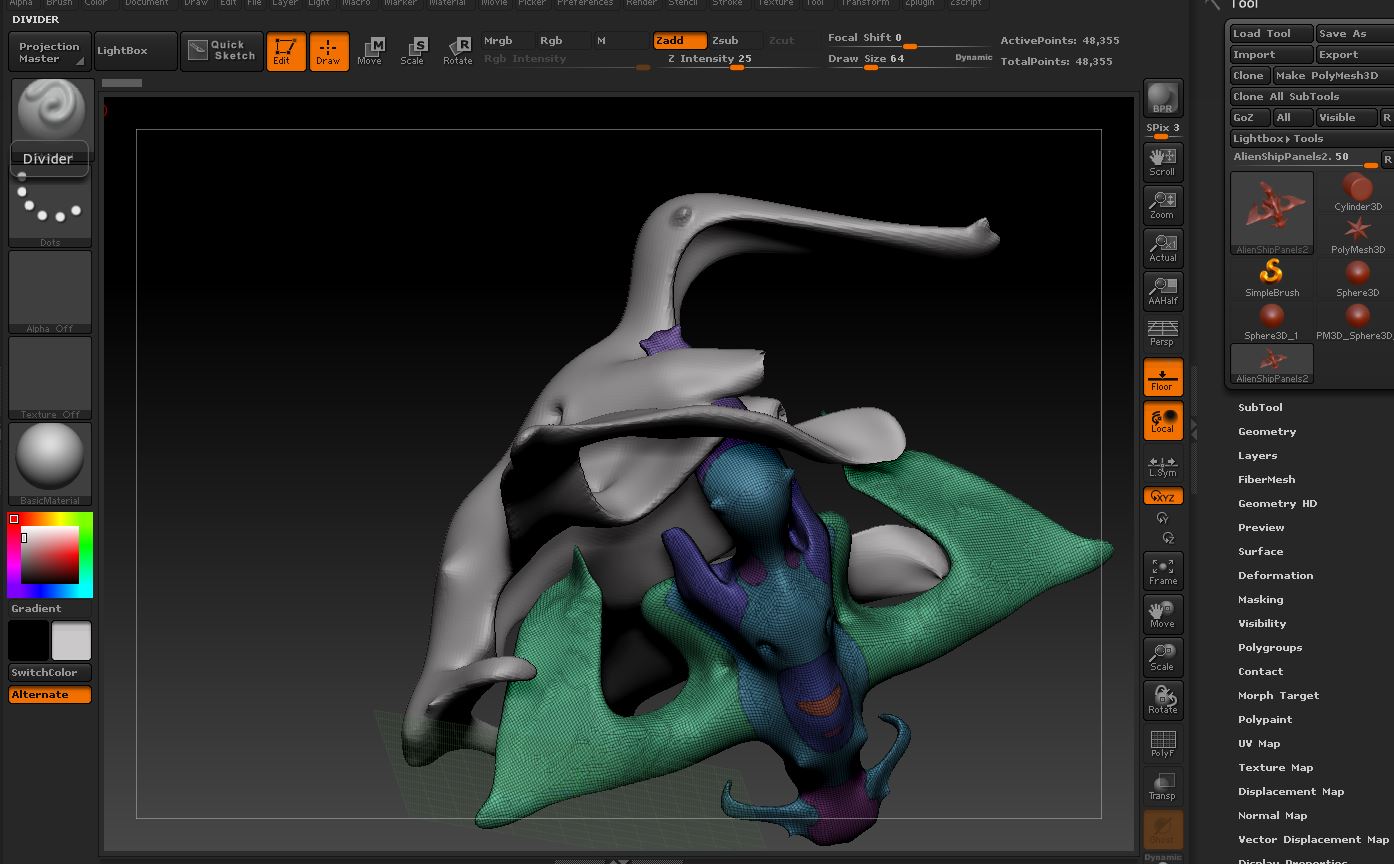Enable Mrgb channel mode

pyautogui.click(x=508, y=41)
